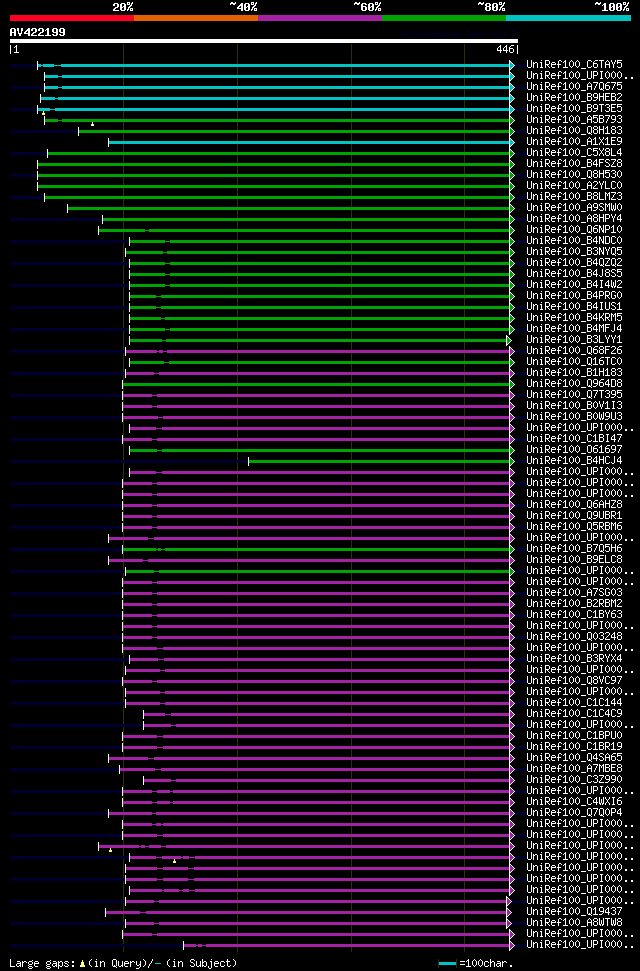
Task: Select hit UniRef100_A8WTW8
Action: tap(574, 923)
